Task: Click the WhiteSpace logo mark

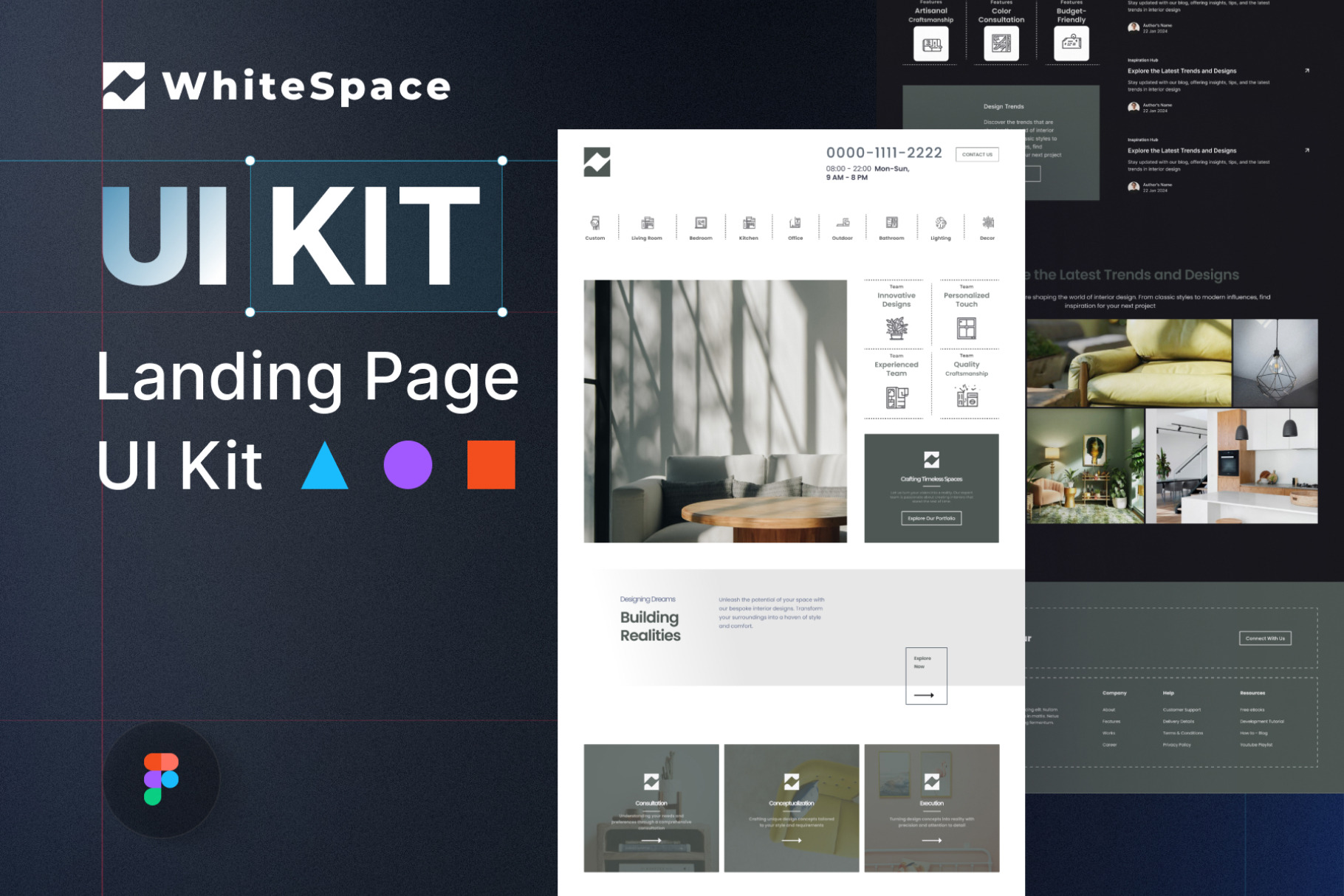Action: tap(124, 86)
